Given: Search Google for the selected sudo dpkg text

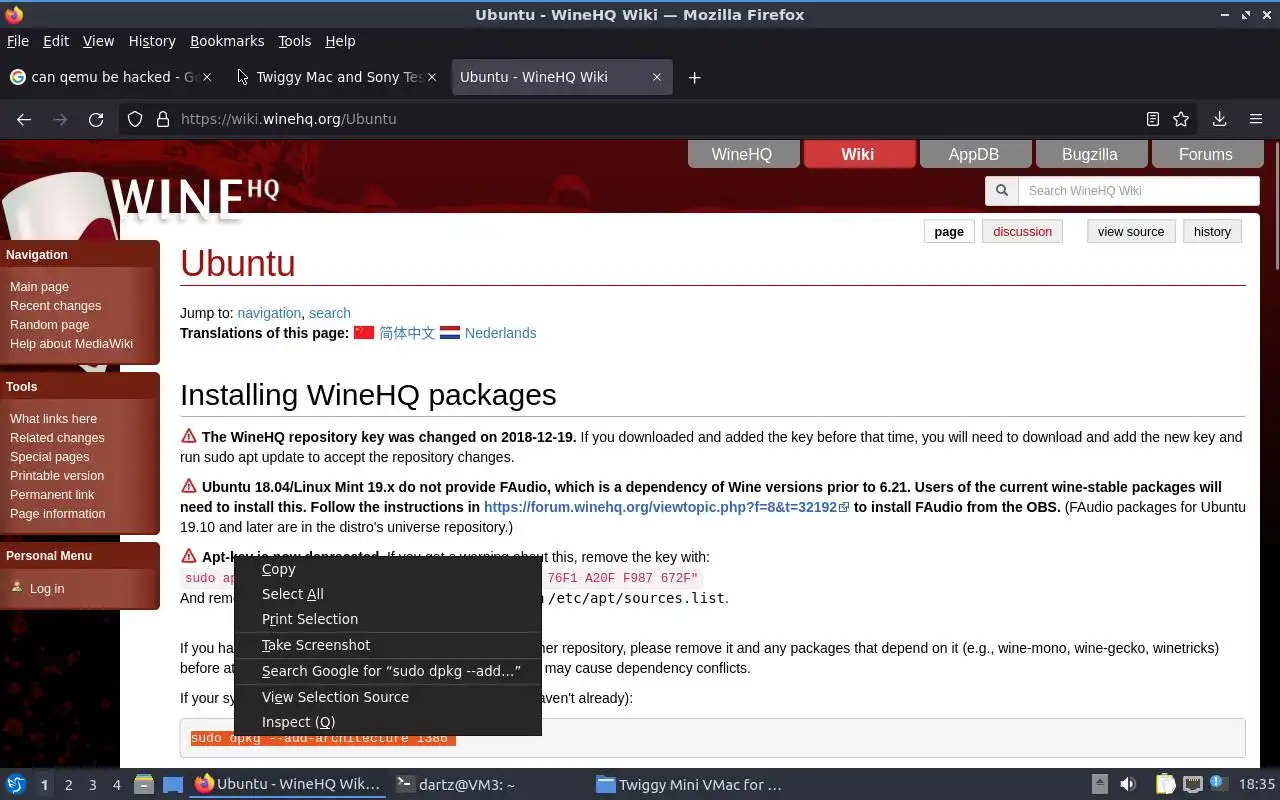Looking at the screenshot, I should pyautogui.click(x=388, y=671).
